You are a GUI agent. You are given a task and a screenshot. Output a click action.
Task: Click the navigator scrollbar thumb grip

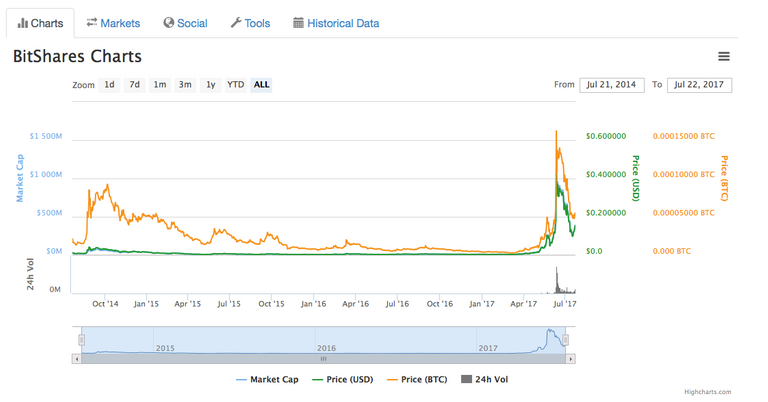[x=323, y=359]
